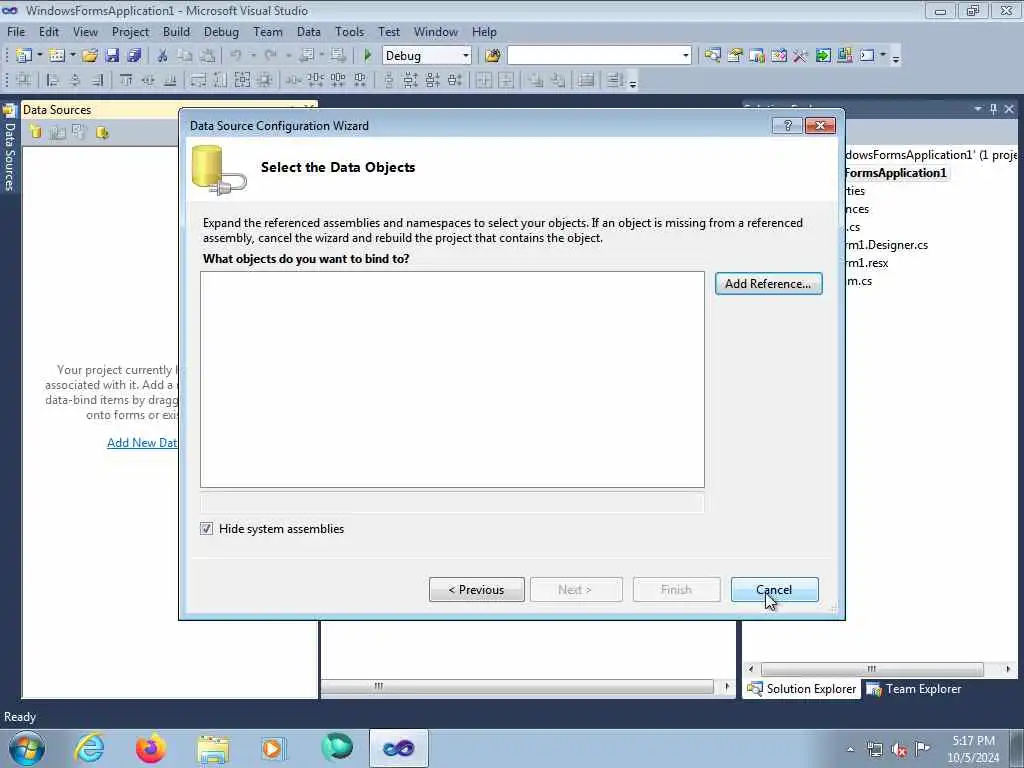Click the Start Debugging green arrow

(x=368, y=56)
